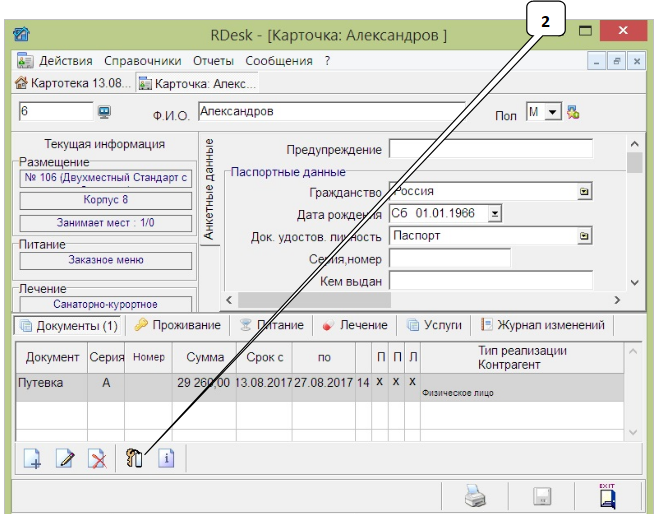Image resolution: width=664 pixels, height=514 pixels.
Task: Click the card number field containing 6
Action: click(x=56, y=112)
